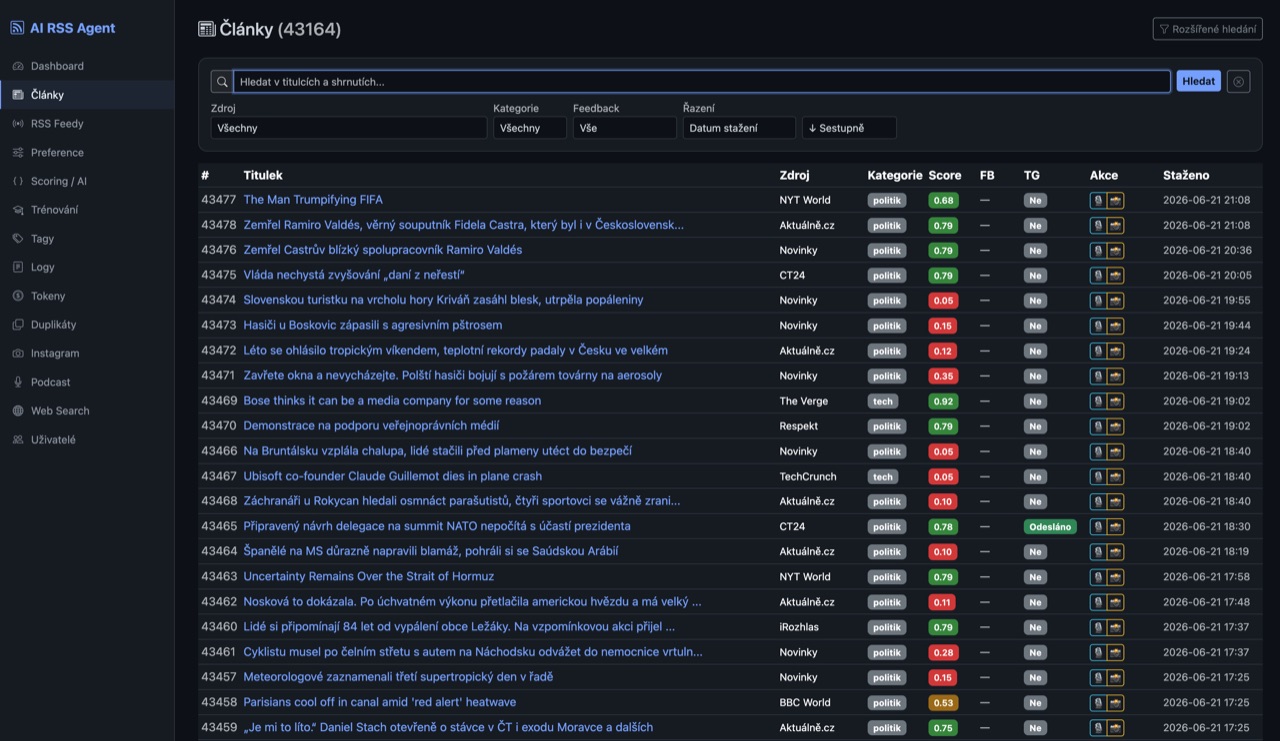Viewport: 1280px width, 741px height.
Task: Click camera action for Strait of Hormuz article
Action: tap(1115, 577)
